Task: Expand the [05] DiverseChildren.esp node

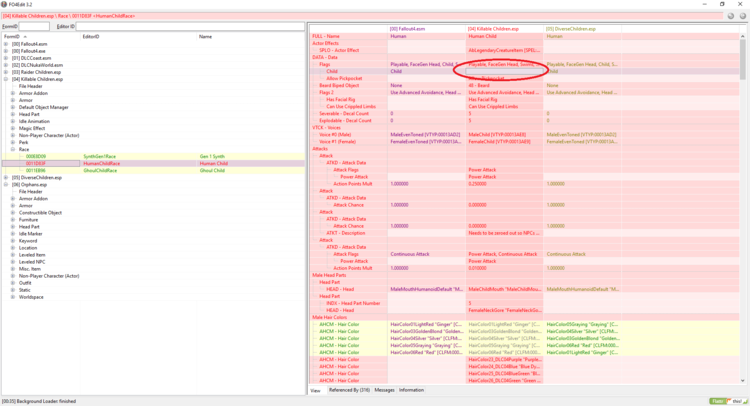Action: [x=6, y=177]
